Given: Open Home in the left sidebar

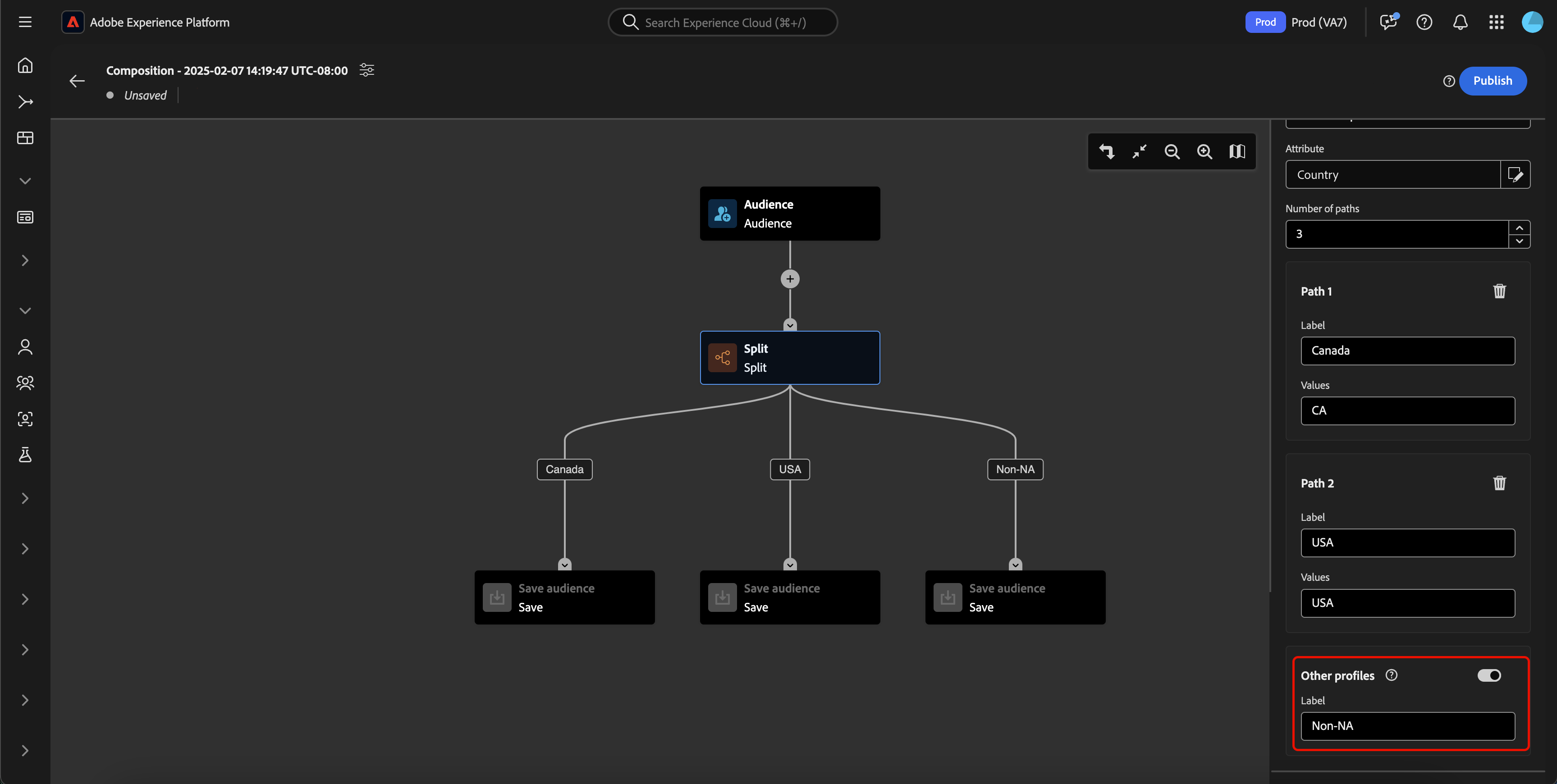Looking at the screenshot, I should click(x=25, y=65).
